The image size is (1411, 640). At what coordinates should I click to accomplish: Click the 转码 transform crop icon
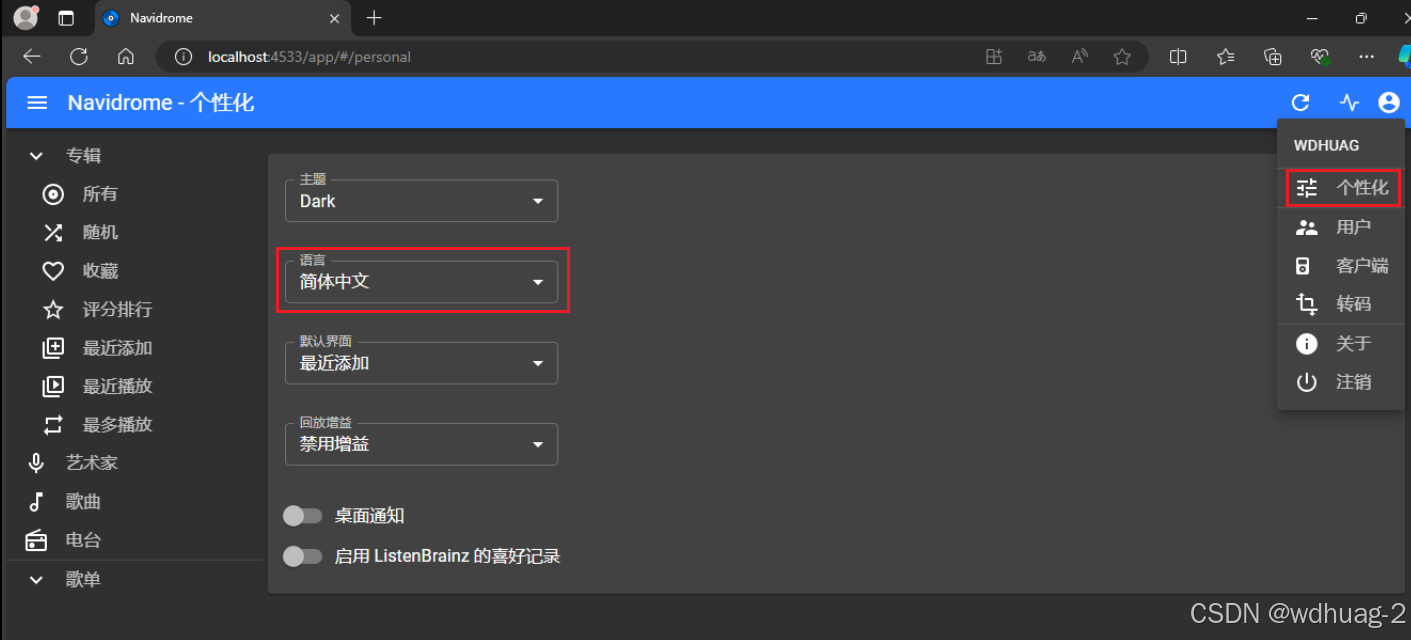pyautogui.click(x=1307, y=304)
